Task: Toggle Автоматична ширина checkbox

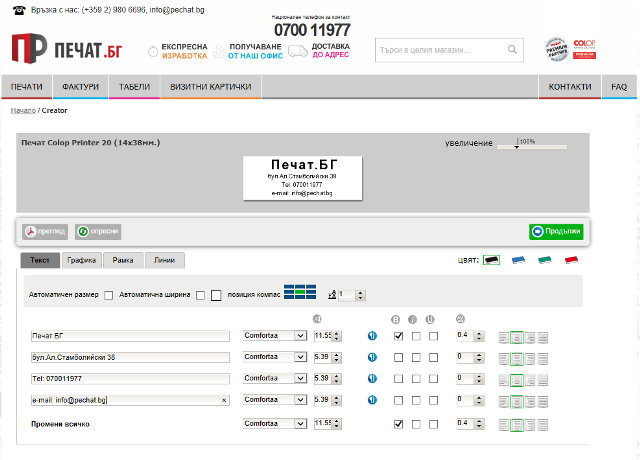Action: coord(200,295)
